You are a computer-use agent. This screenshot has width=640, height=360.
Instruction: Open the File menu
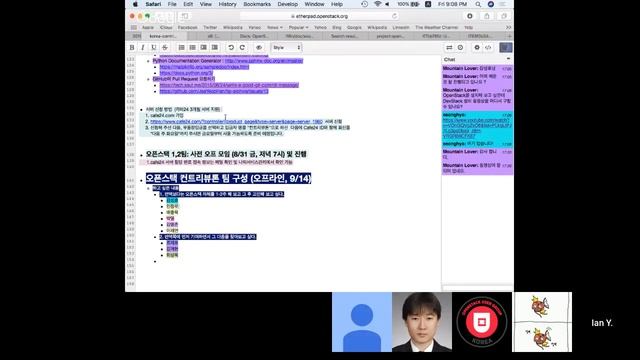pyautogui.click(x=172, y=4)
